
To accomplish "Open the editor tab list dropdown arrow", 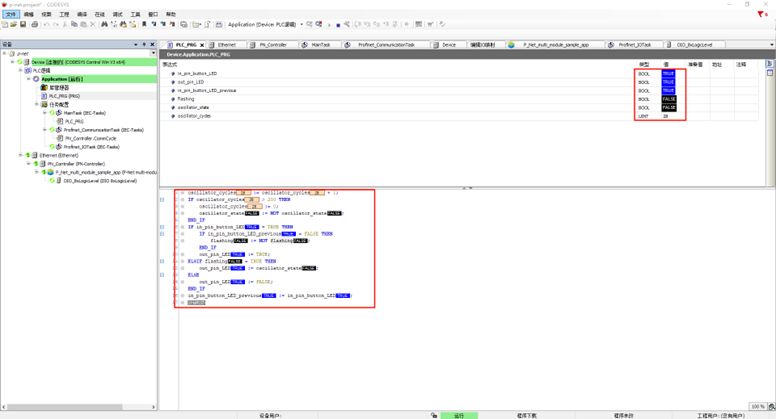I will pos(771,45).
